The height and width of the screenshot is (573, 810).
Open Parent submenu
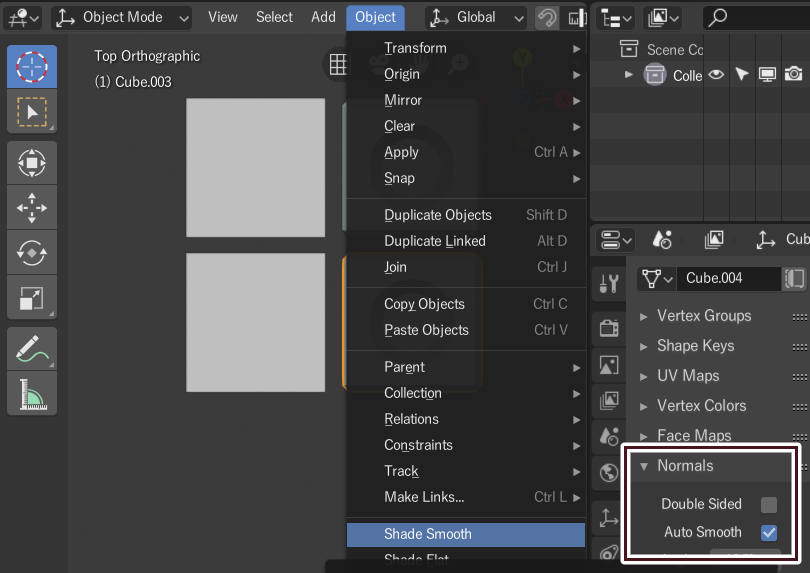point(465,367)
